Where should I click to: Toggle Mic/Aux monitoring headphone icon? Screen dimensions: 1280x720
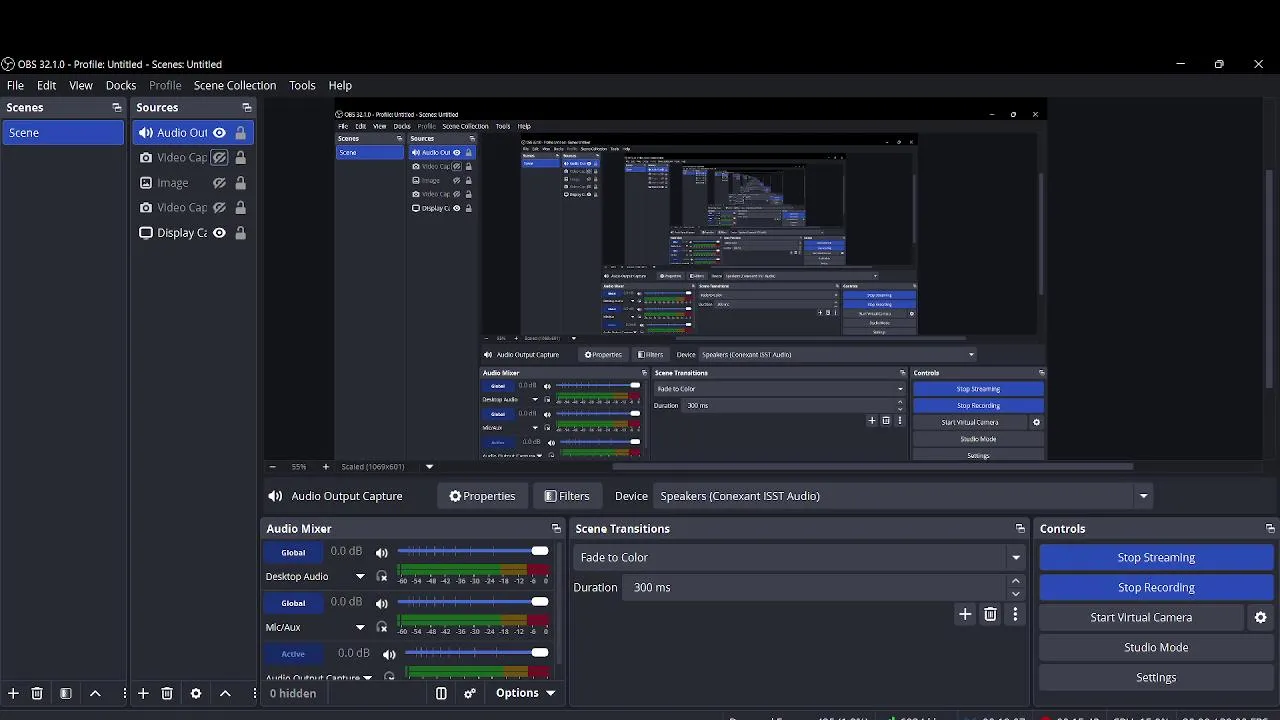click(x=382, y=627)
